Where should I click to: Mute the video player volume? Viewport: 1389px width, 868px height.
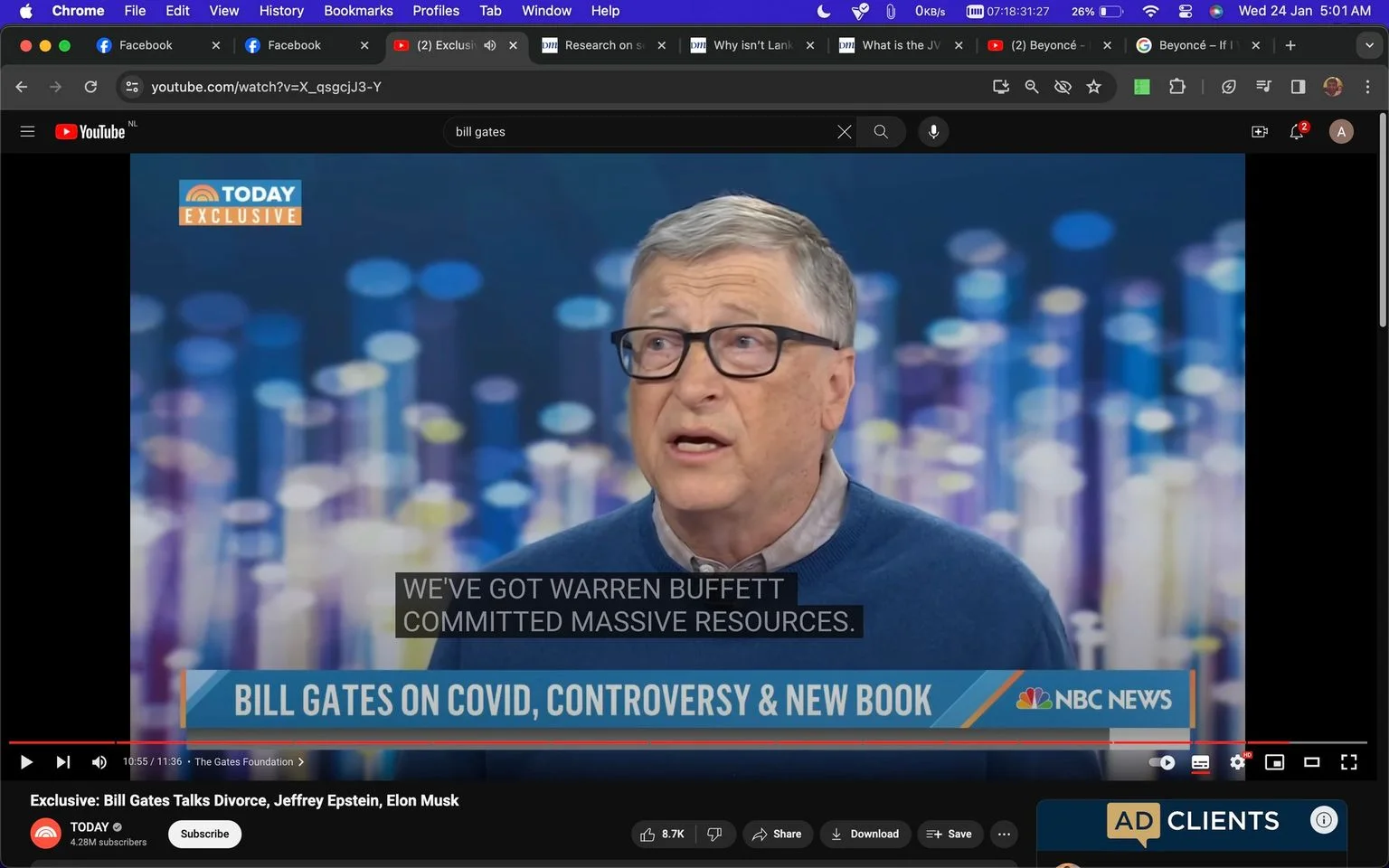[99, 762]
